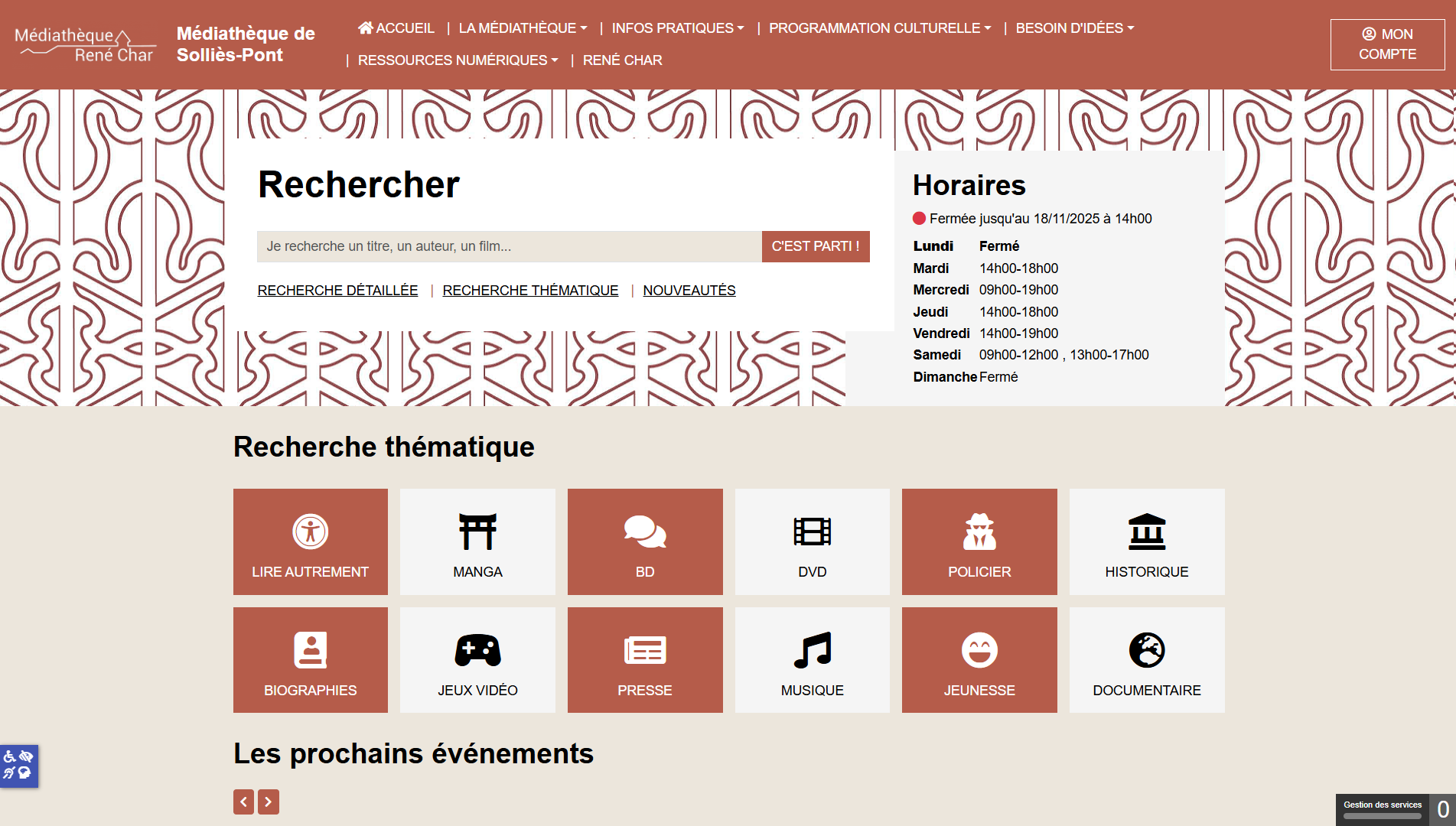Viewport: 1456px width, 826px height.
Task: Follow the Recherche détaillée link
Action: point(337,291)
